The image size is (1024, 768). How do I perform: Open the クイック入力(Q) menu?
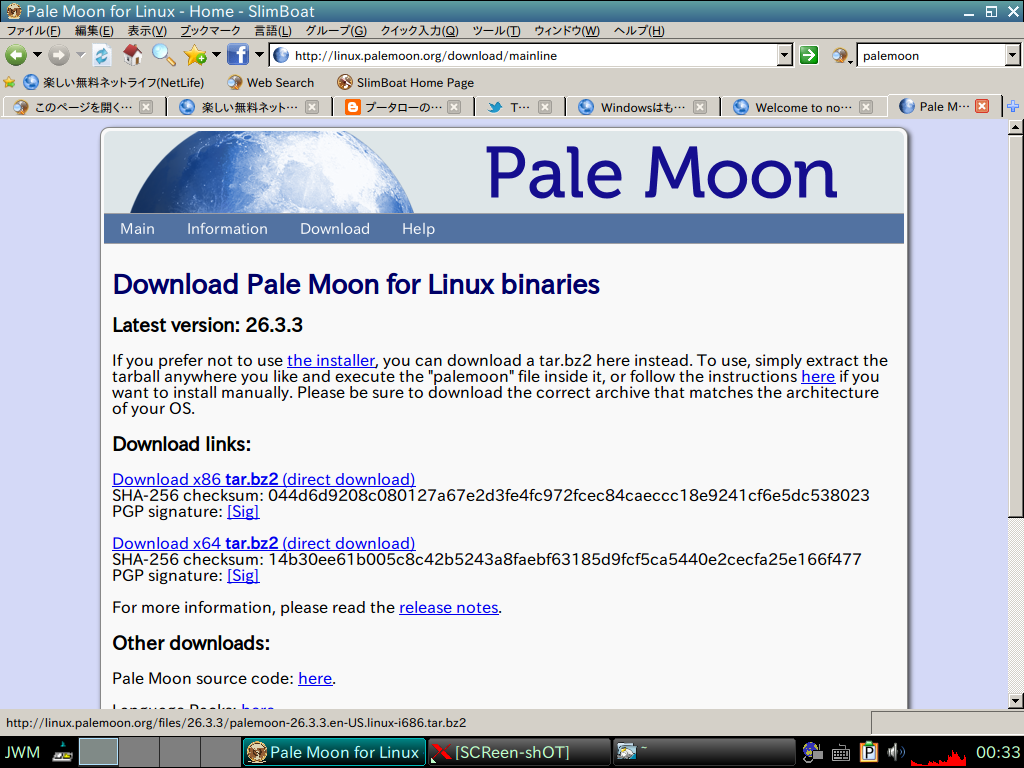[x=420, y=31]
